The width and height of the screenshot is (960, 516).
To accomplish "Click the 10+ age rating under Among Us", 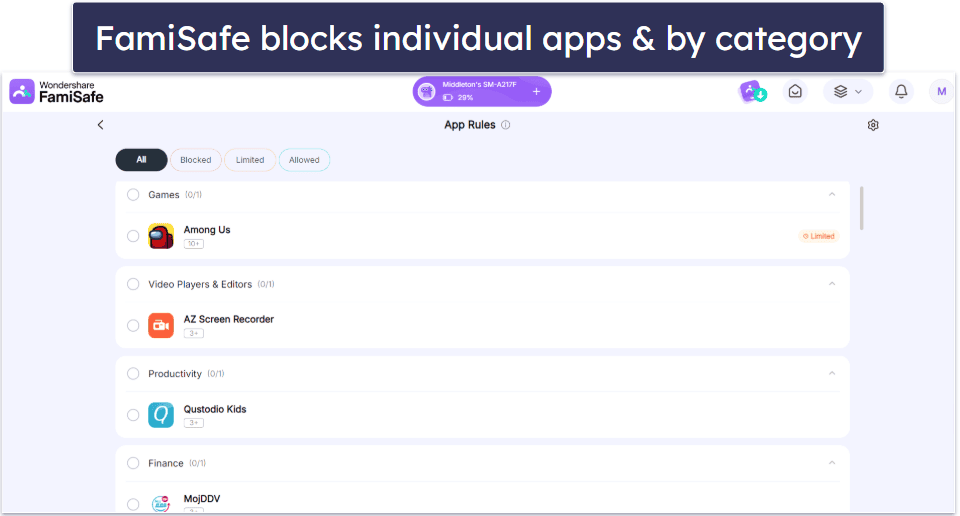I will click(x=193, y=244).
